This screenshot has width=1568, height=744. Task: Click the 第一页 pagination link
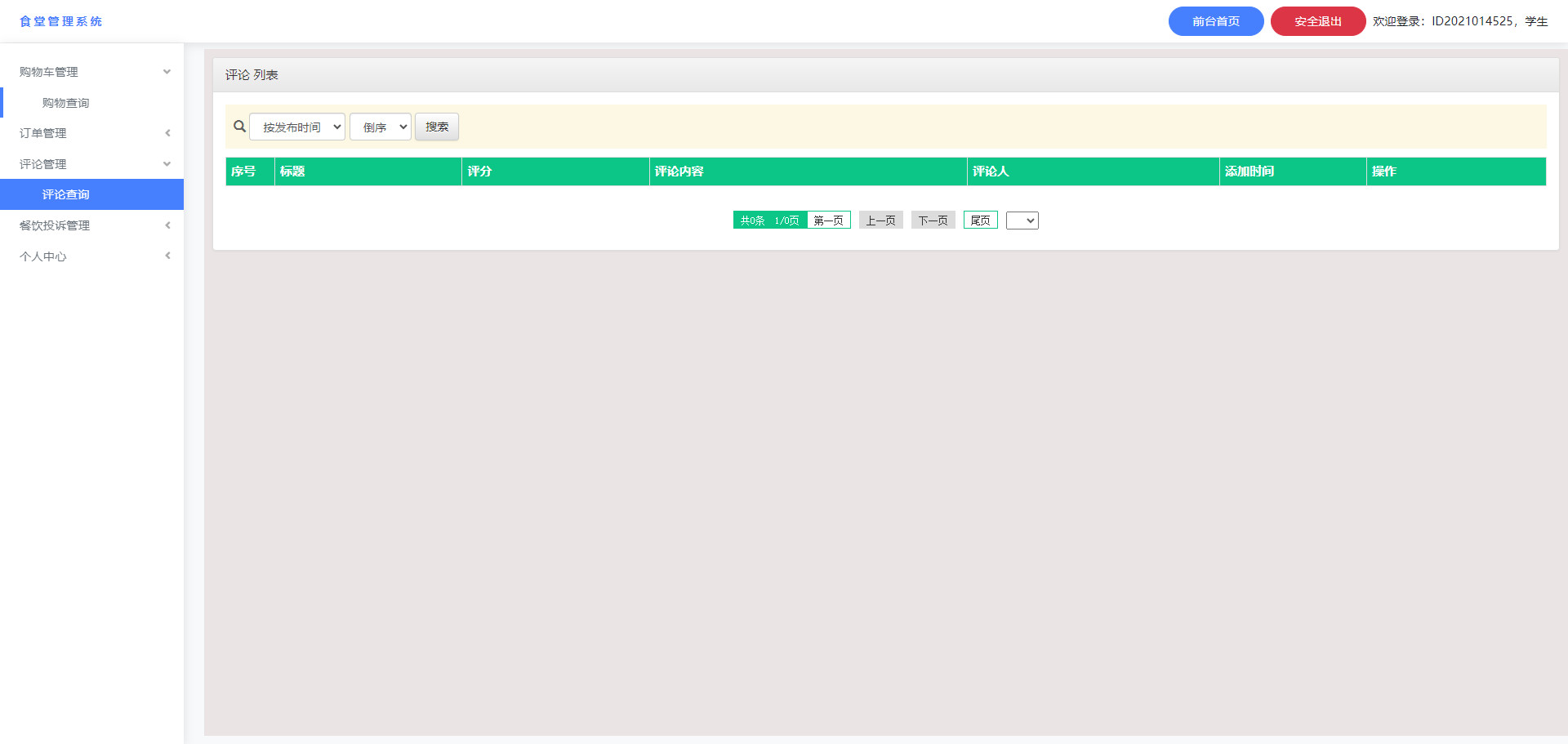click(x=828, y=221)
